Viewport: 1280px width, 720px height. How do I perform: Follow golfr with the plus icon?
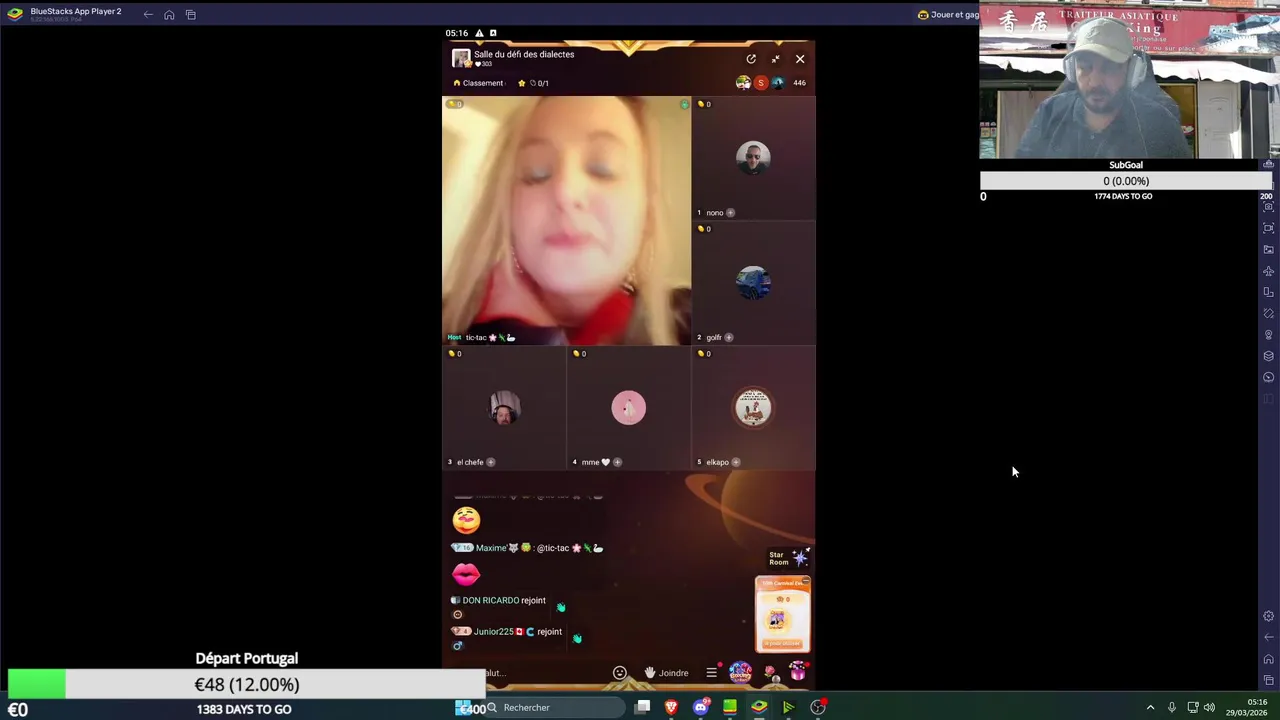(x=728, y=338)
